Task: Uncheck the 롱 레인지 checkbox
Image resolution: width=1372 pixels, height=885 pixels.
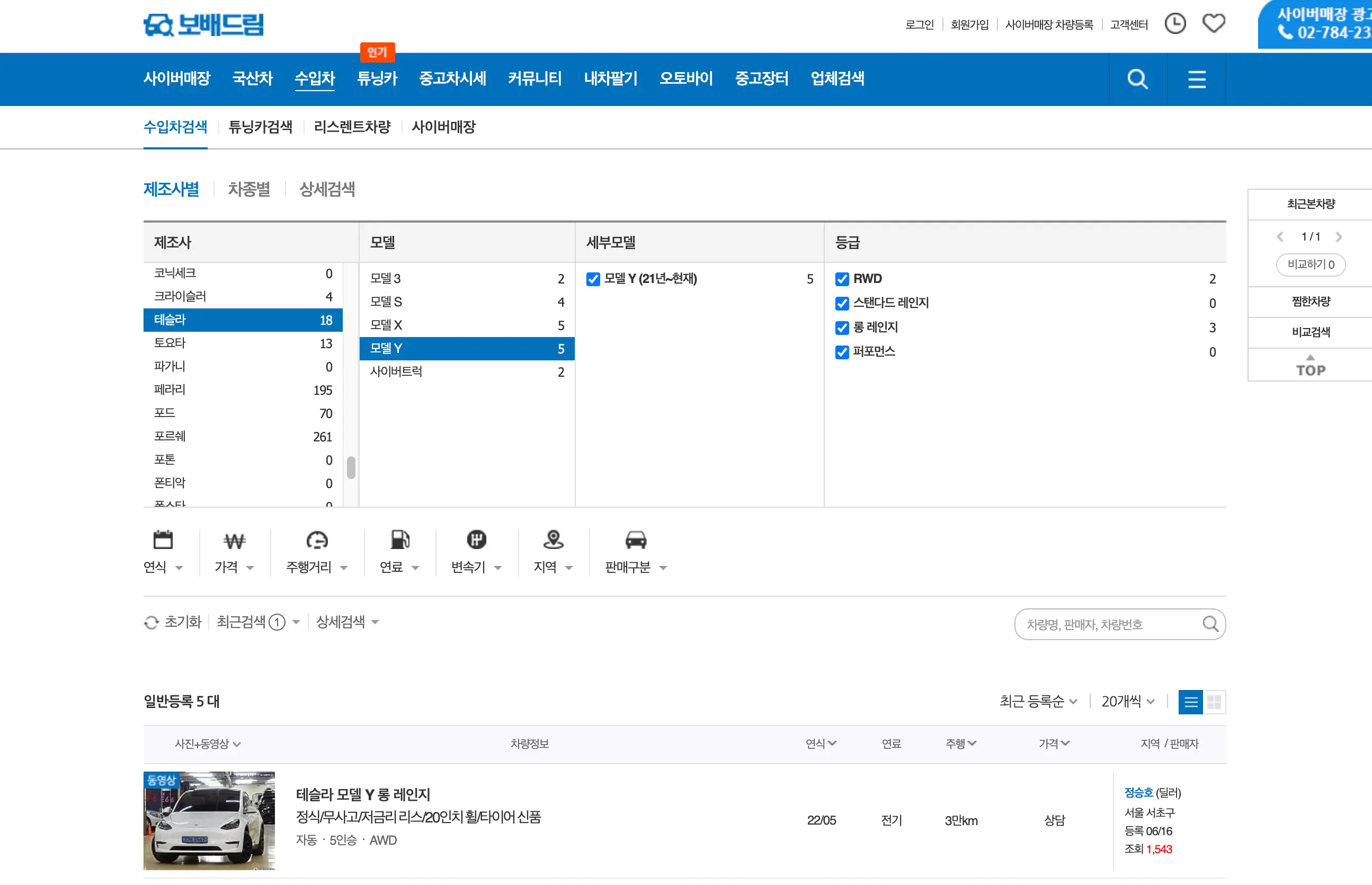Action: 842,328
